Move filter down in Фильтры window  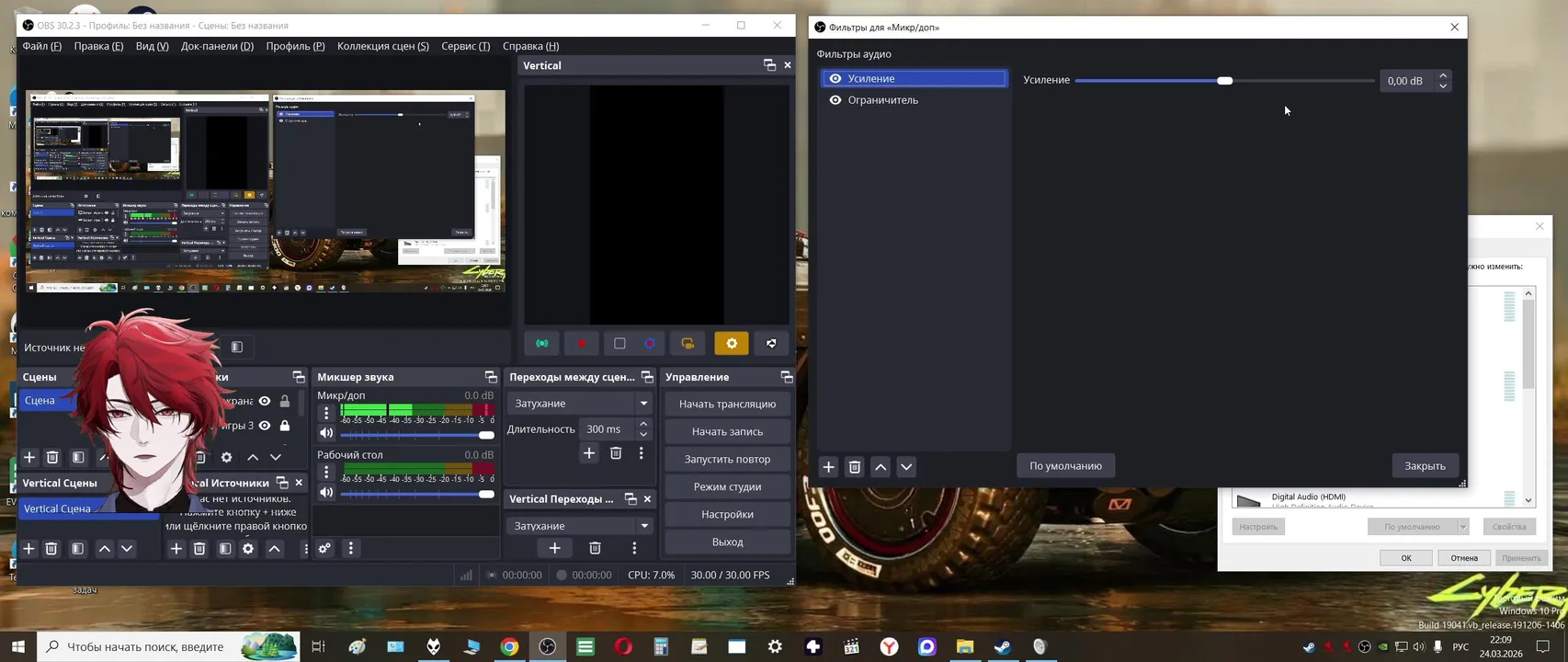(906, 467)
